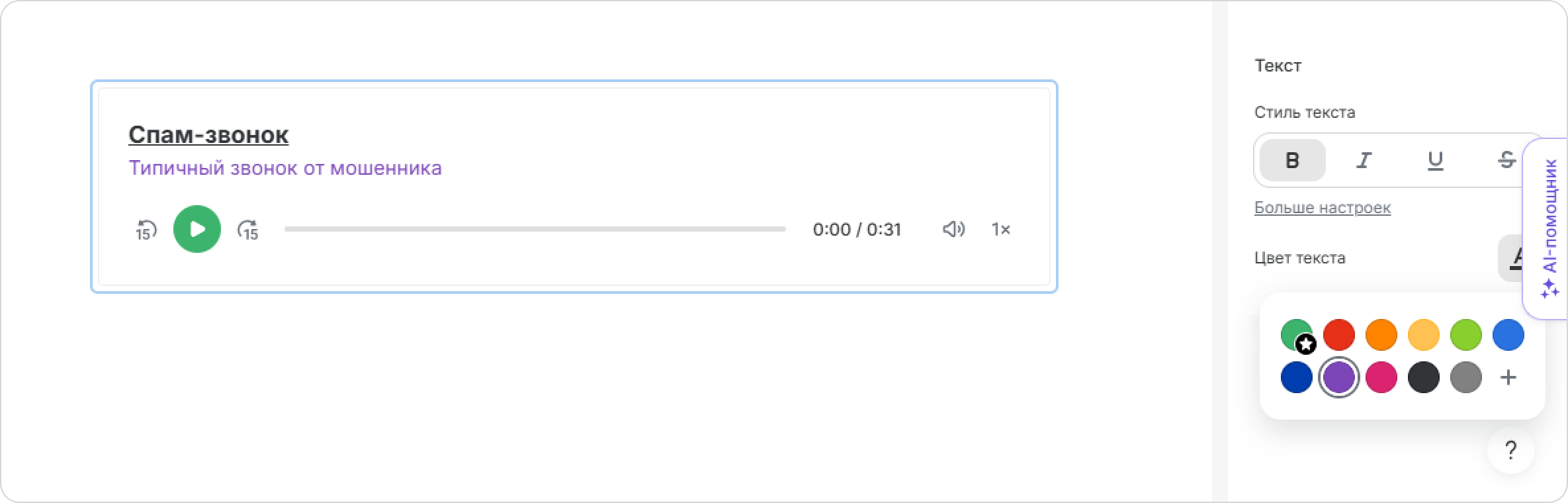Toggle italic text style
Image resolution: width=1568 pixels, height=503 pixels.
pyautogui.click(x=1364, y=160)
